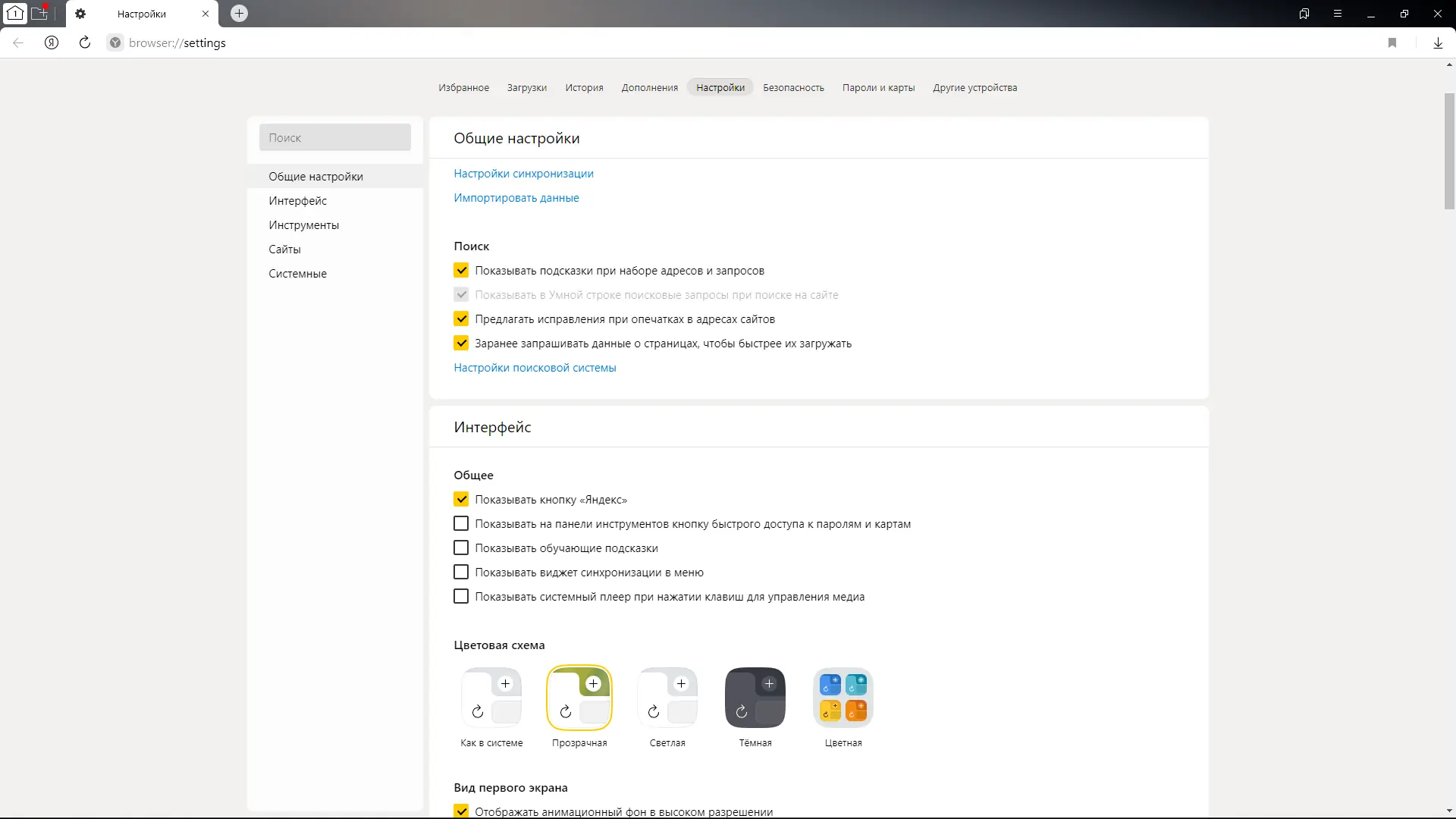This screenshot has width=1456, height=819.
Task: Disable showing the «Яндекс» button
Action: coord(461,500)
